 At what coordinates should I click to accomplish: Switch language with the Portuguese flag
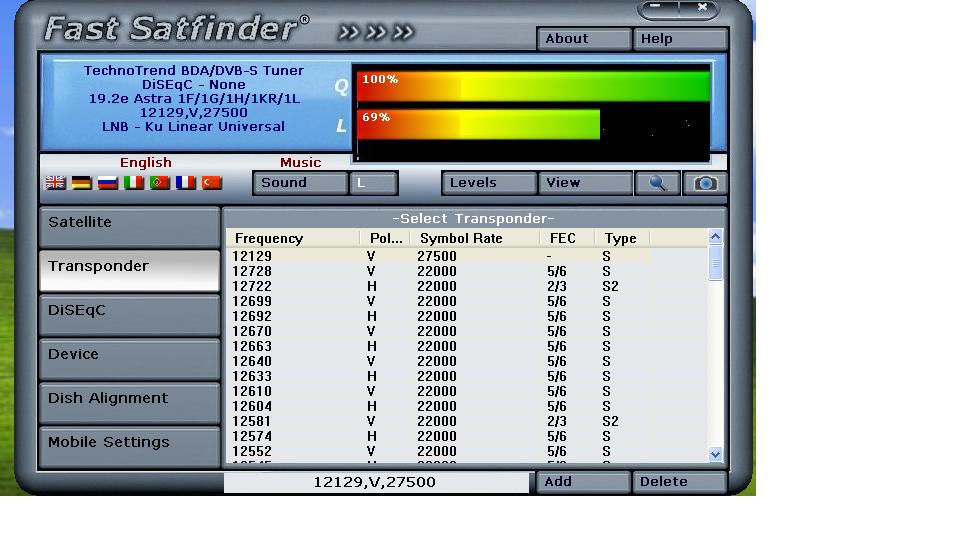tap(160, 182)
